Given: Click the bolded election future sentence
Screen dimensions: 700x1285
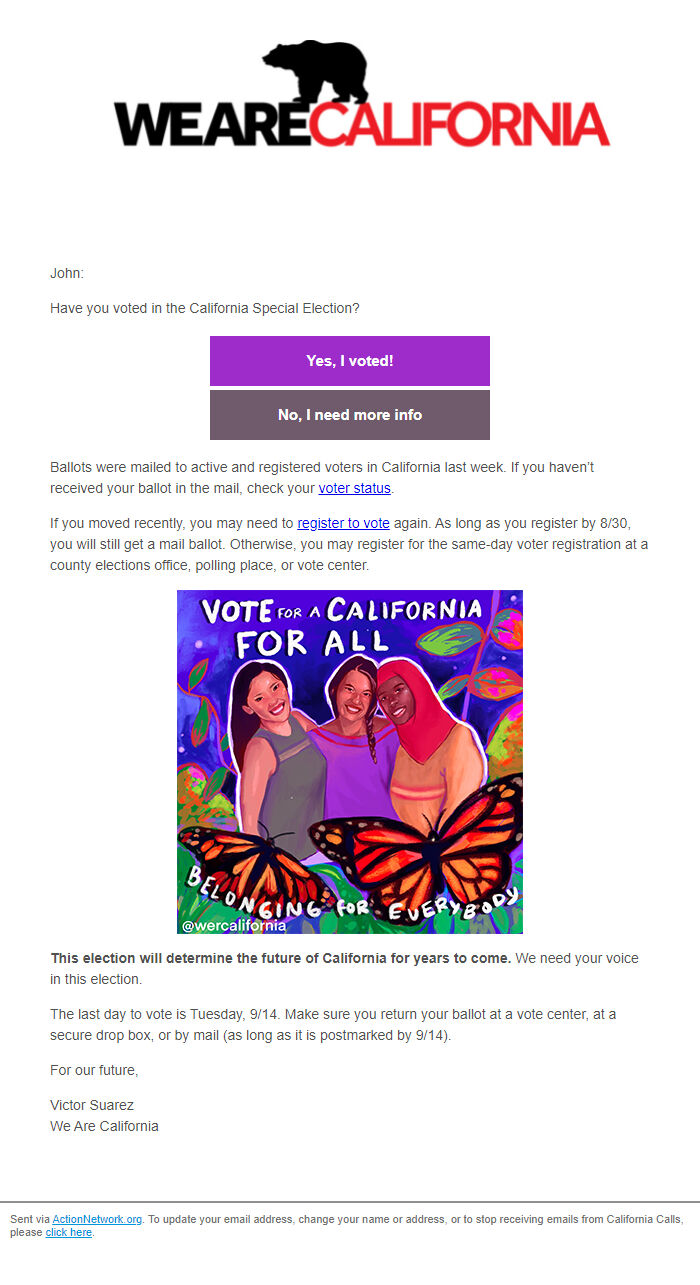Looking at the screenshot, I should [280, 957].
